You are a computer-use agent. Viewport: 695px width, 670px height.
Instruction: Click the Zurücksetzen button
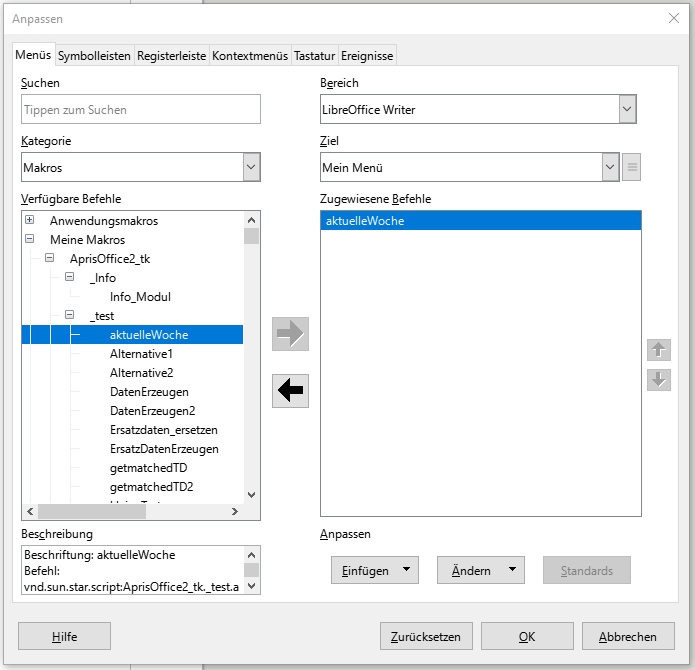click(426, 636)
